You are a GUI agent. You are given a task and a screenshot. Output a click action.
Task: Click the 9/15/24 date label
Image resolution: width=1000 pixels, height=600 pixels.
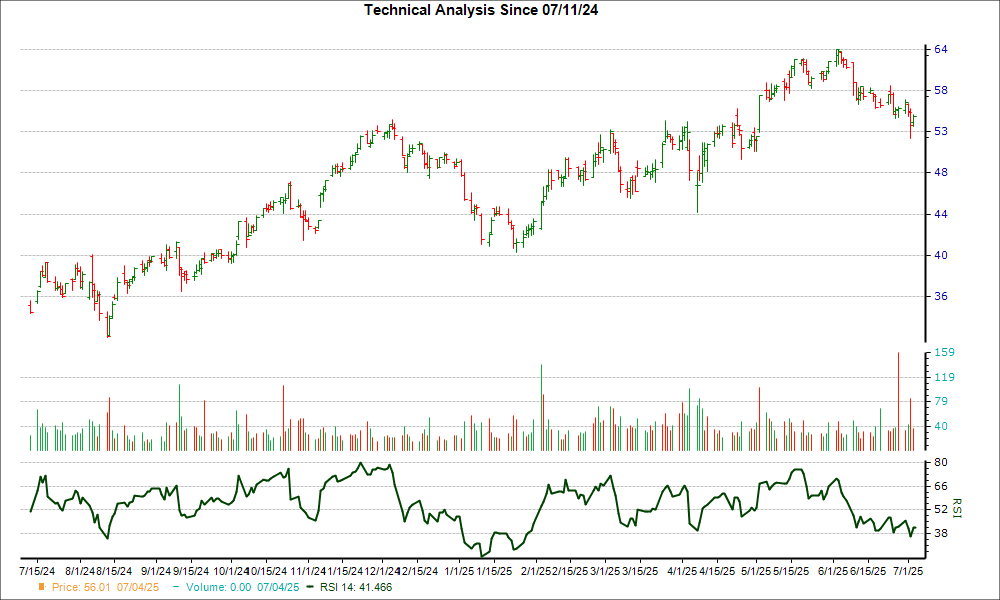(x=191, y=571)
